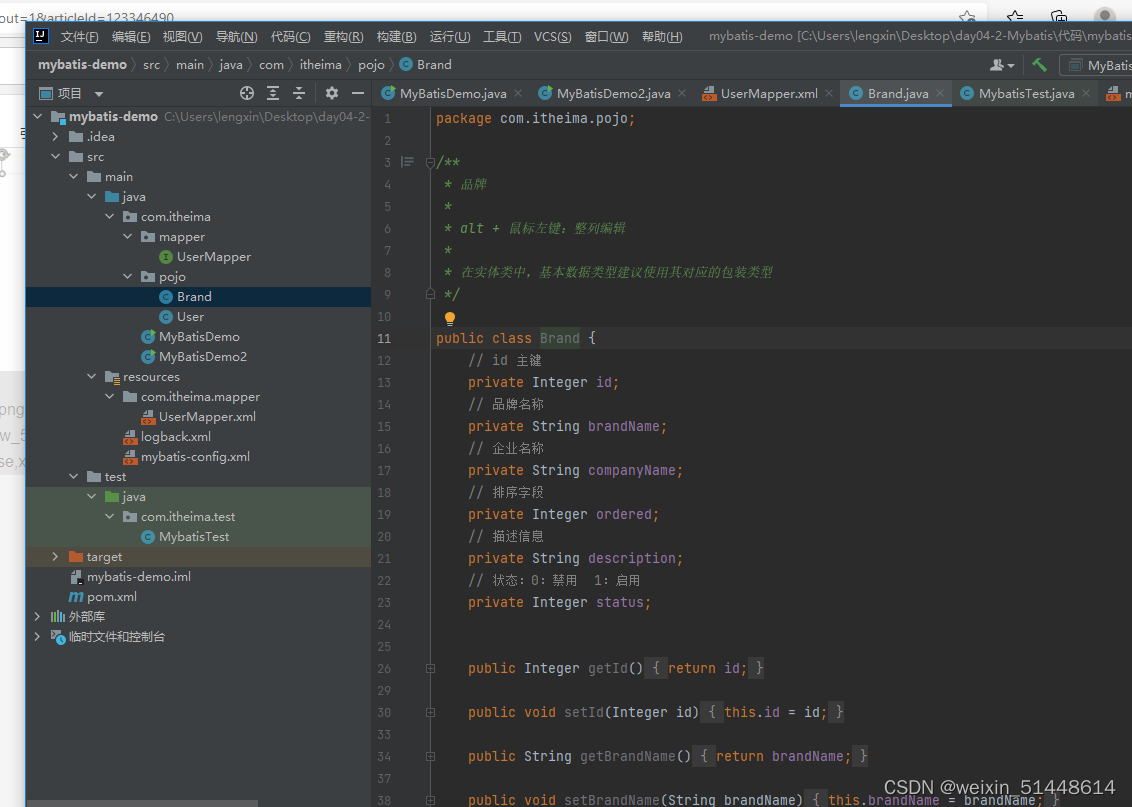1132x807 pixels.
Task: Select pom.xml in project tree
Action: pyautogui.click(x=103, y=597)
